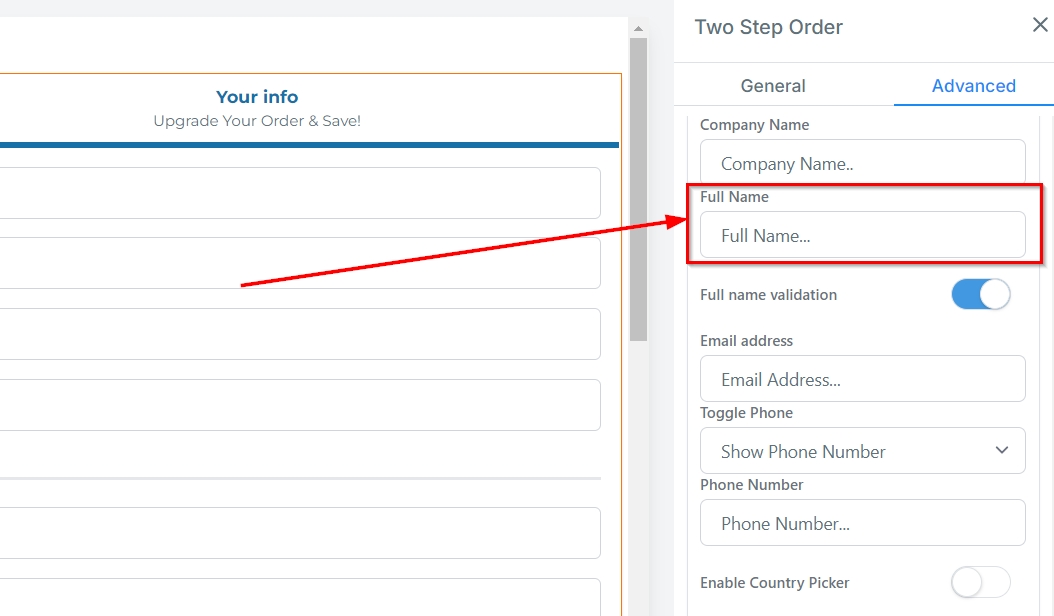1054x616 pixels.
Task: Click the first form field under Your info
Action: pos(300,193)
